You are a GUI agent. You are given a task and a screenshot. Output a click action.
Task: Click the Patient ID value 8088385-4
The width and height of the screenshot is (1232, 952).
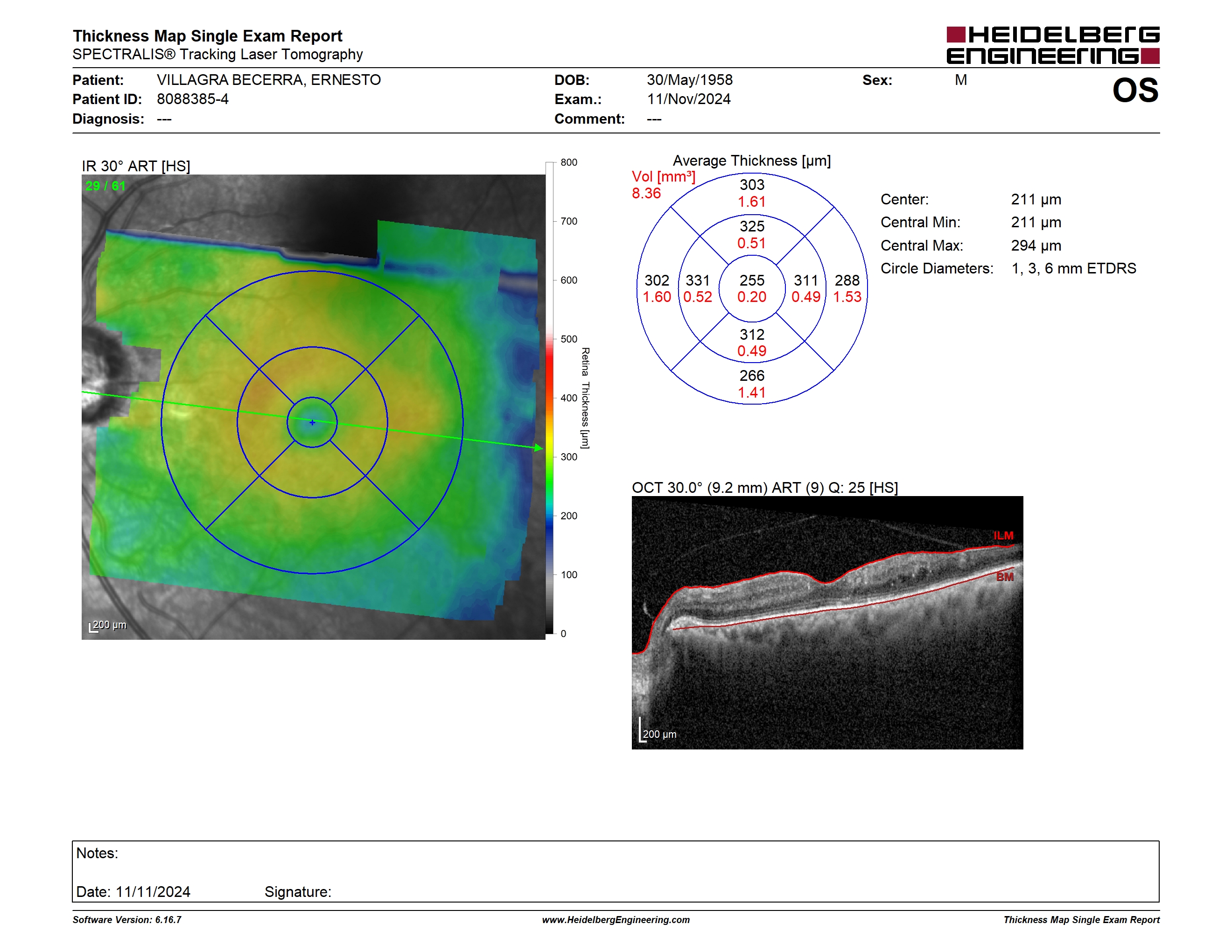click(x=192, y=99)
